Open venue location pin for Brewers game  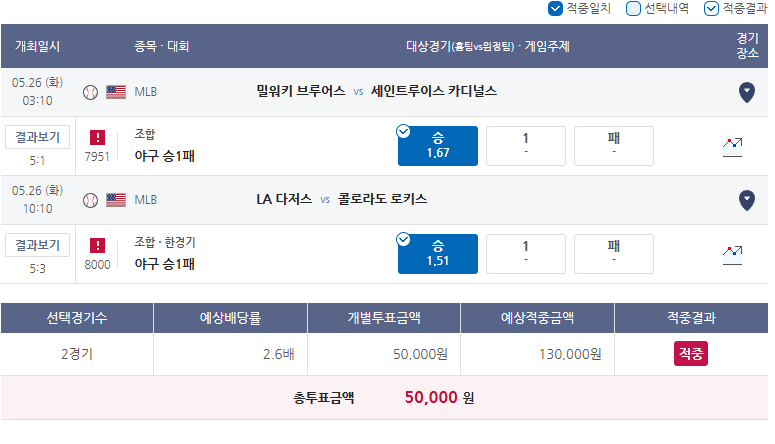pyautogui.click(x=746, y=92)
